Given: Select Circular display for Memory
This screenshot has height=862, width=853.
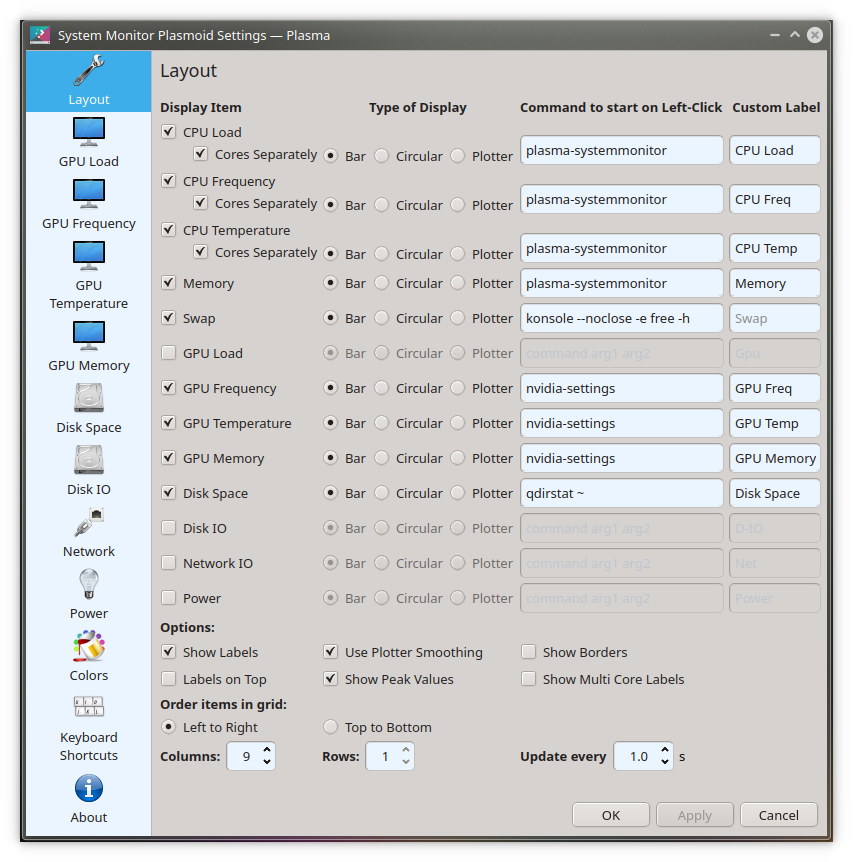Looking at the screenshot, I should (381, 283).
